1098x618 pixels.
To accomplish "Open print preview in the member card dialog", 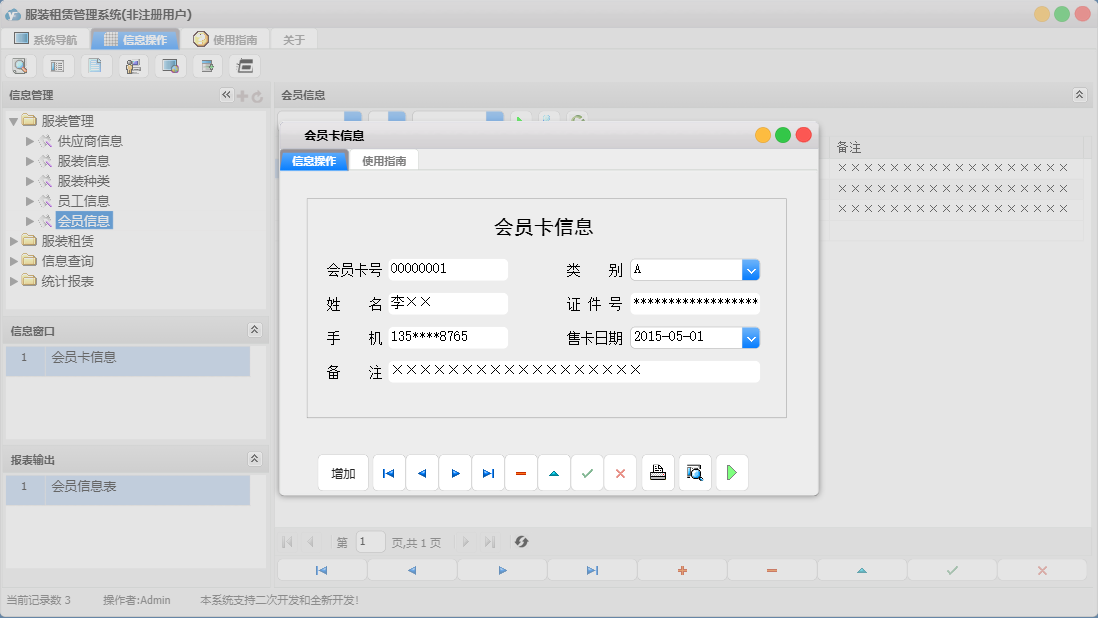I will tap(694, 472).
